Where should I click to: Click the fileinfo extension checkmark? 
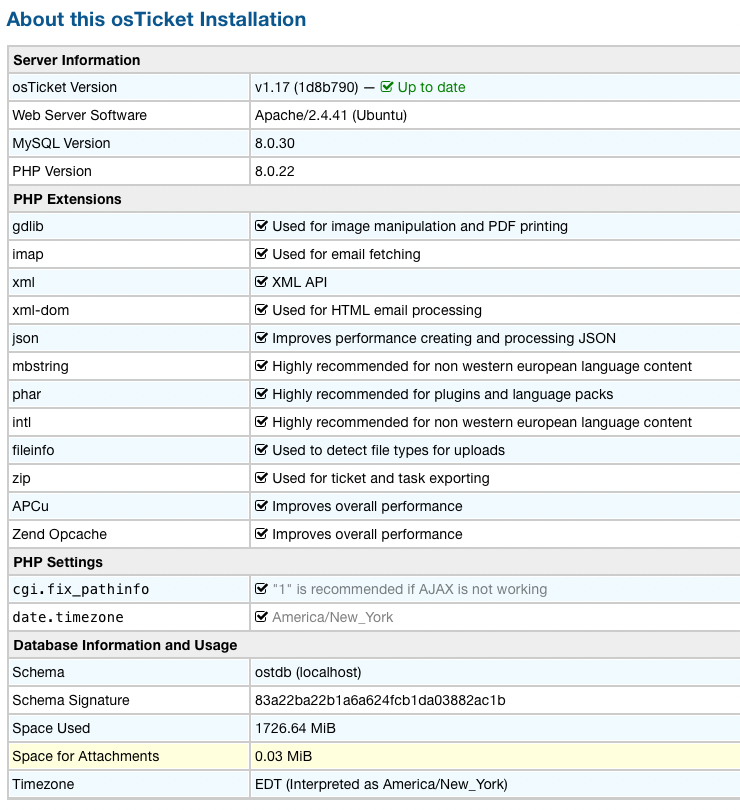point(262,450)
